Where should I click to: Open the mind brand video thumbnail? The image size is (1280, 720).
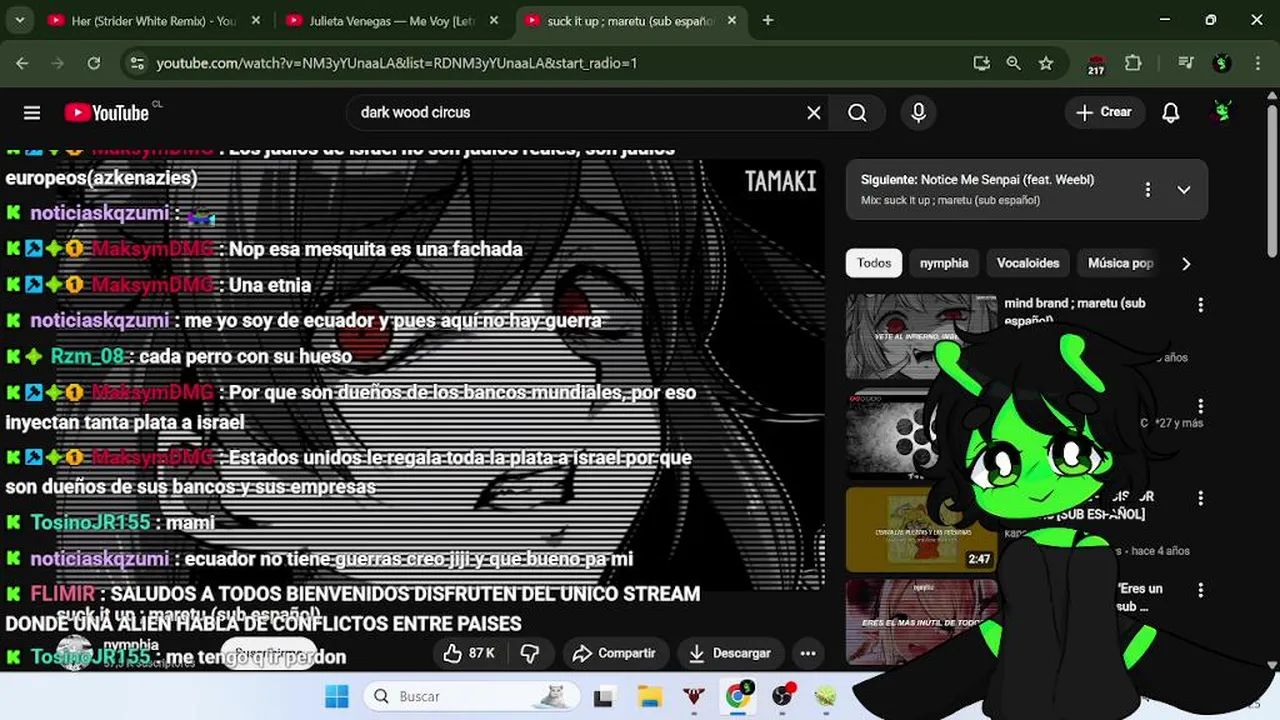pos(921,336)
